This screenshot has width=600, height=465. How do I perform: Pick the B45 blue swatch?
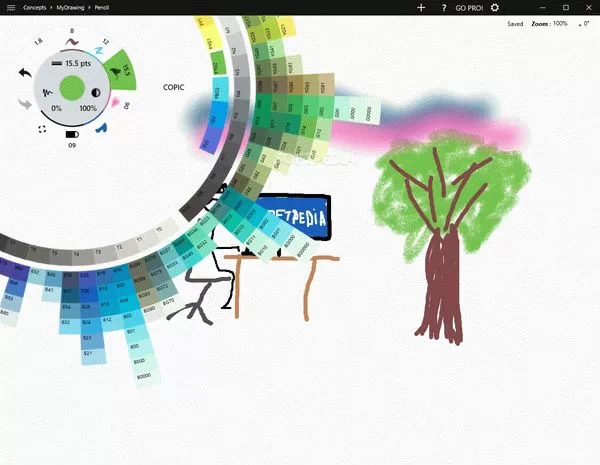(52, 277)
